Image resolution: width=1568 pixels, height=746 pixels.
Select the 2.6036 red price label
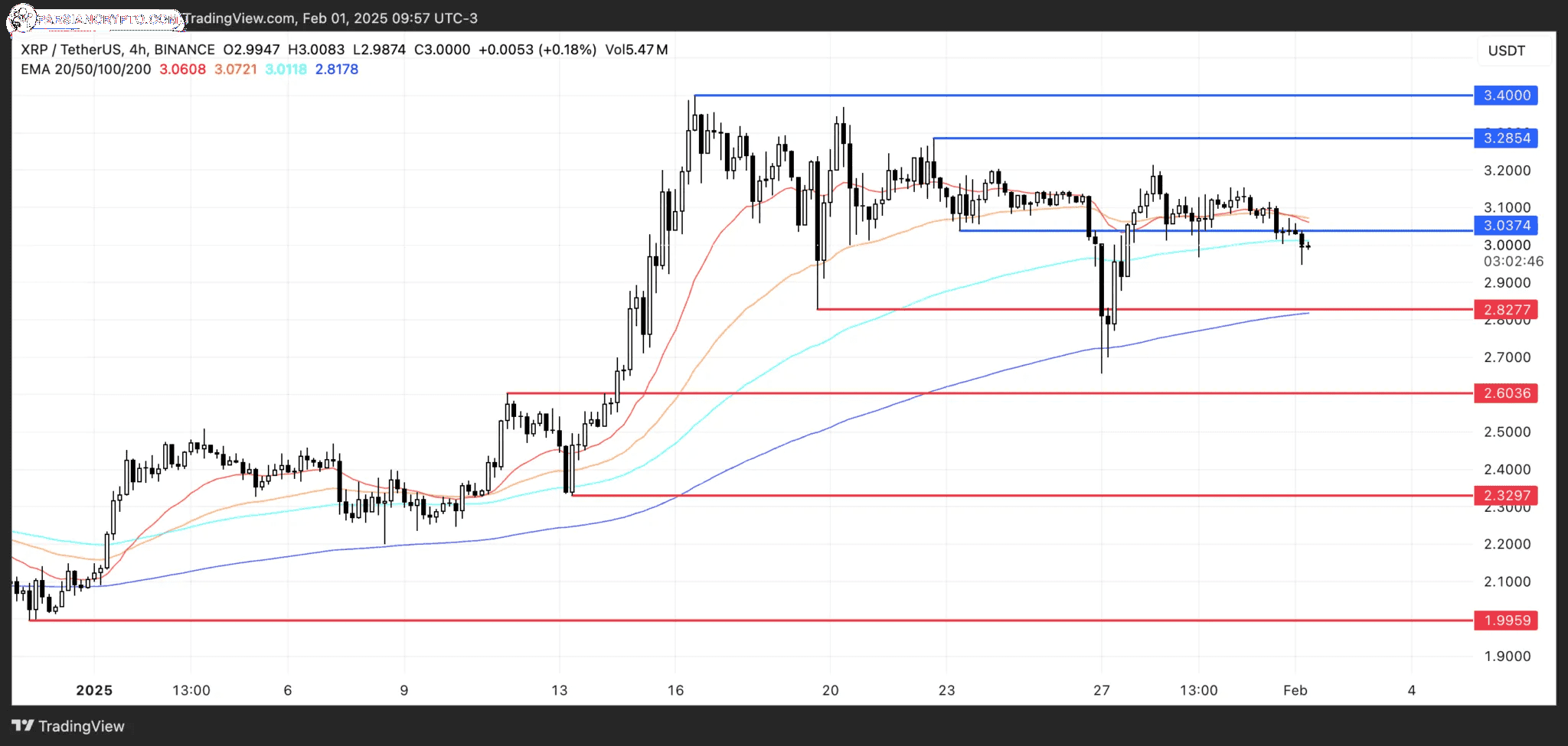tap(1507, 393)
